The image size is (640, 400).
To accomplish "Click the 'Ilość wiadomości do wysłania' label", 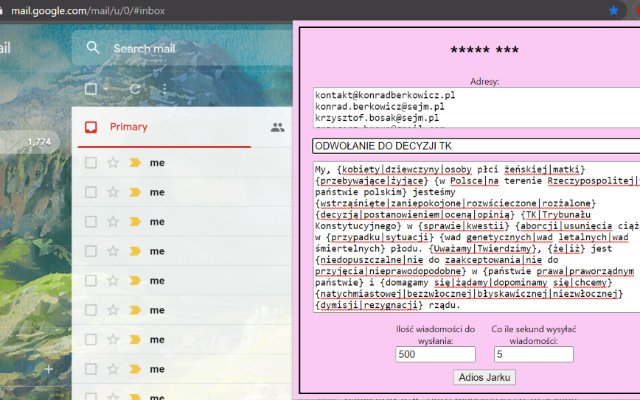I will pyautogui.click(x=435, y=335).
